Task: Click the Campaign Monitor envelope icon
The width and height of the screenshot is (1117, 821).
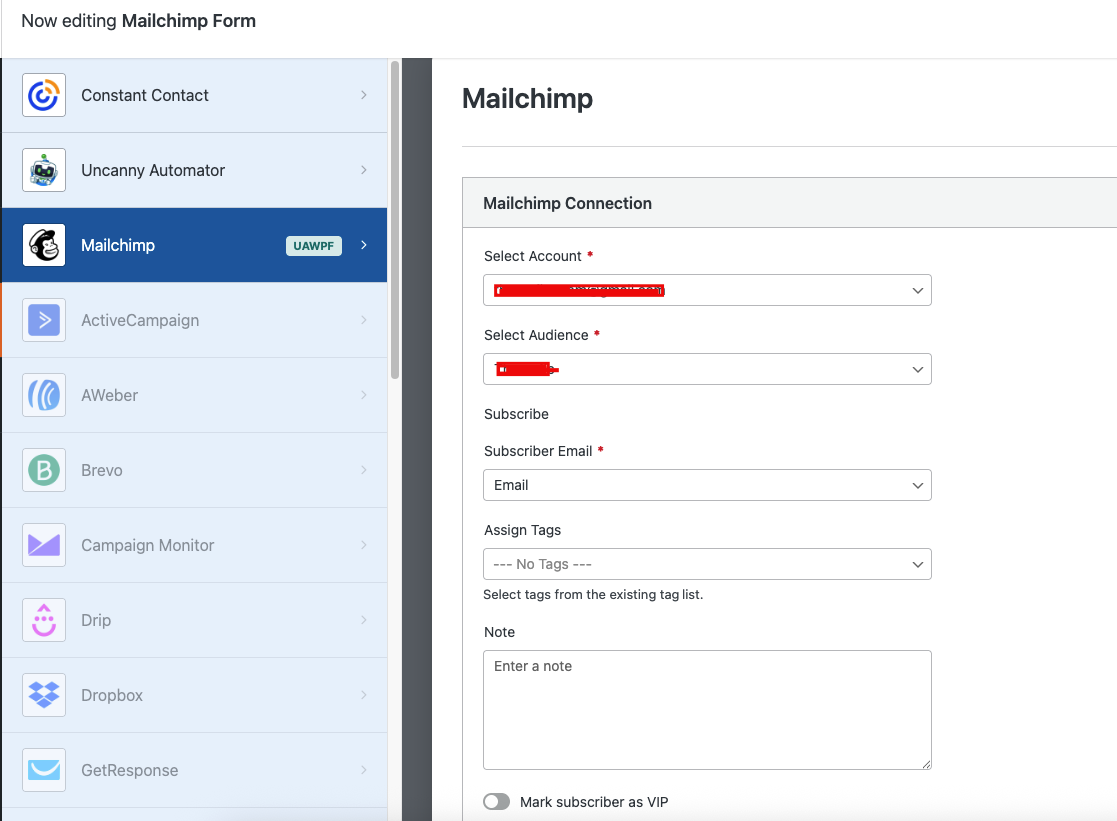Action: pyautogui.click(x=44, y=545)
